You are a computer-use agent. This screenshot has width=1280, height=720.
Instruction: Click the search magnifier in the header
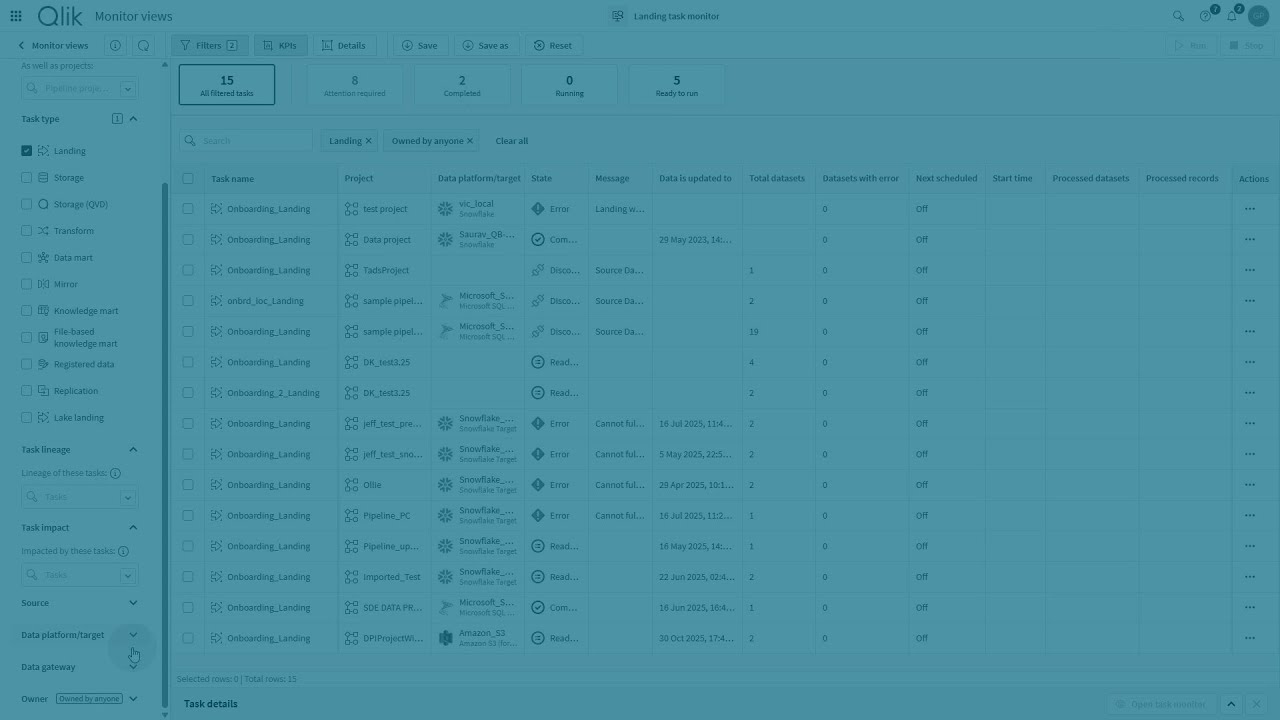1178,16
